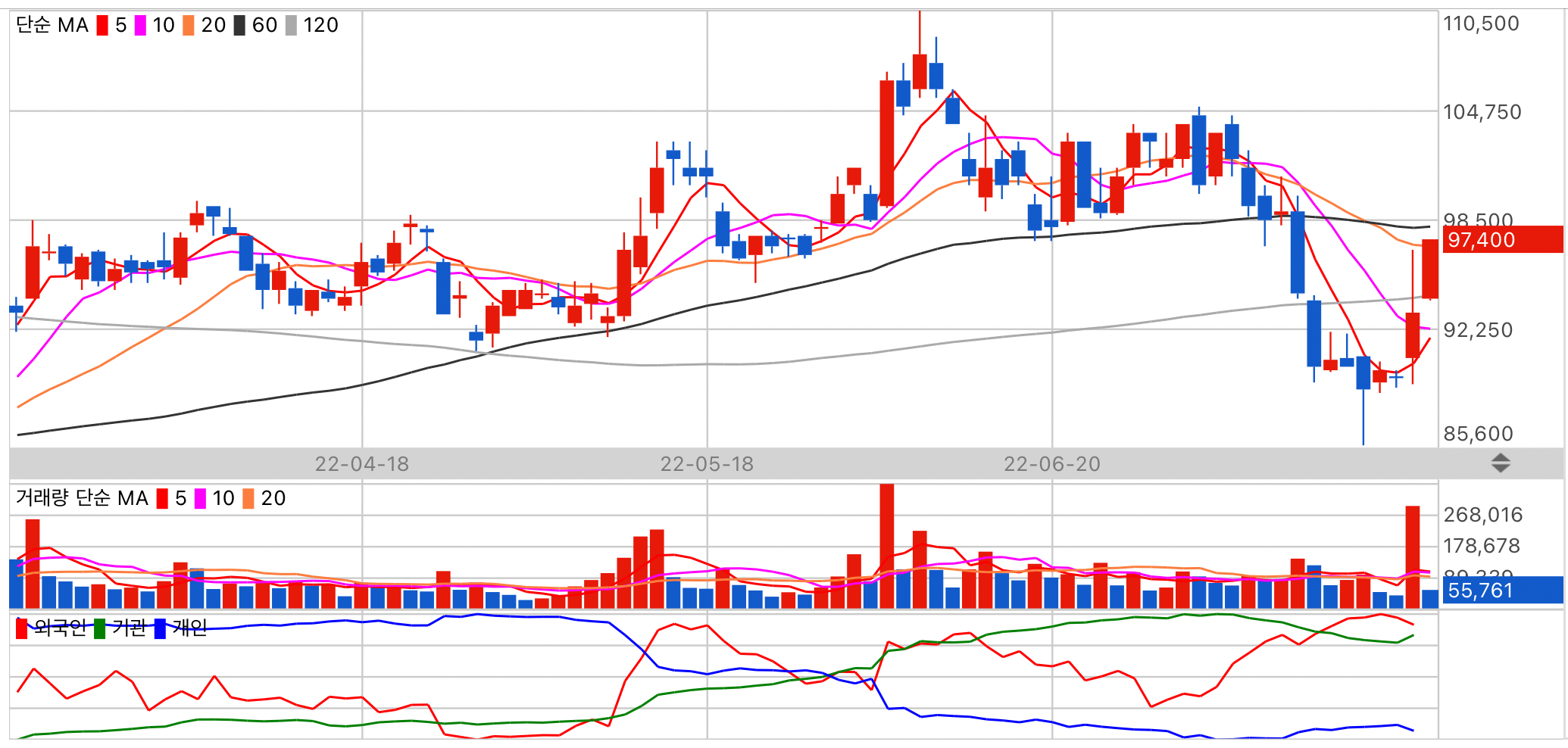Click the 22-06-20 date axis label
This screenshot has width=1568, height=748.
point(1052,464)
